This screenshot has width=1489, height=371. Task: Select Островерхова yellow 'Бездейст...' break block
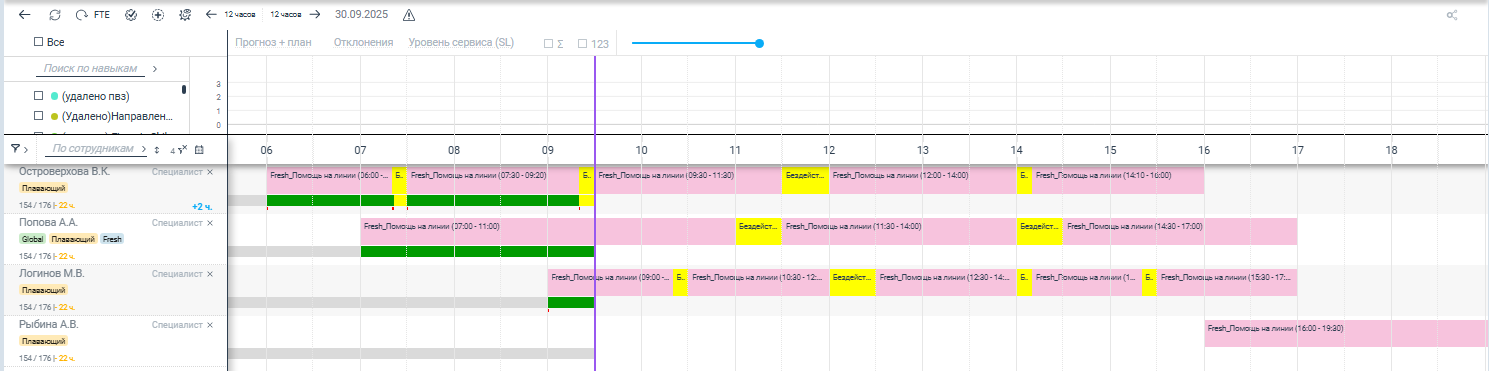click(805, 181)
